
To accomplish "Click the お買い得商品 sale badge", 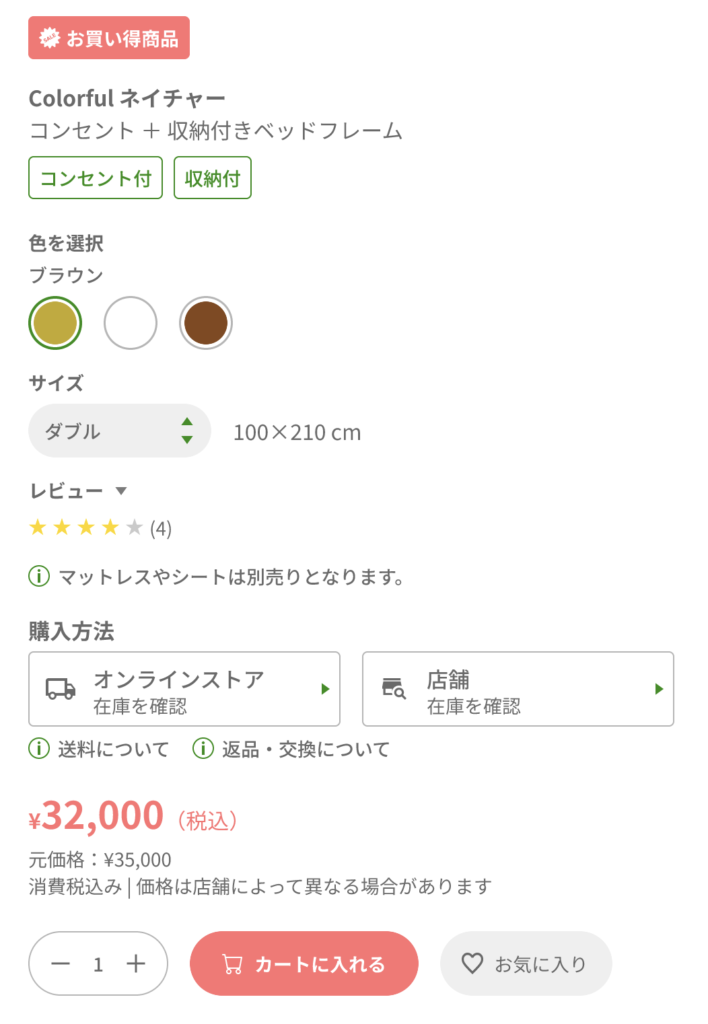I will (x=109, y=38).
